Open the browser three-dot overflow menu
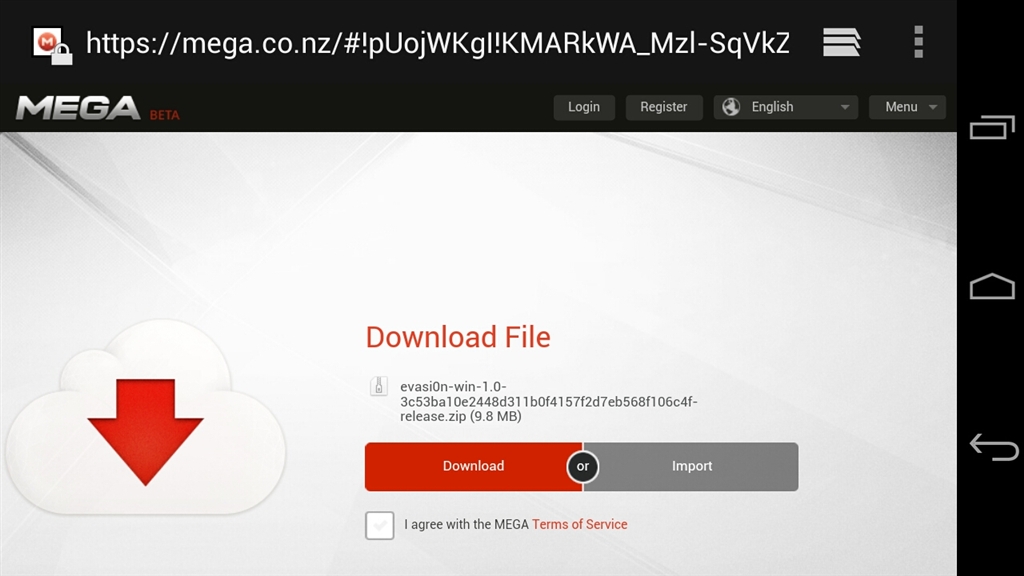1024x576 pixels. [918, 42]
